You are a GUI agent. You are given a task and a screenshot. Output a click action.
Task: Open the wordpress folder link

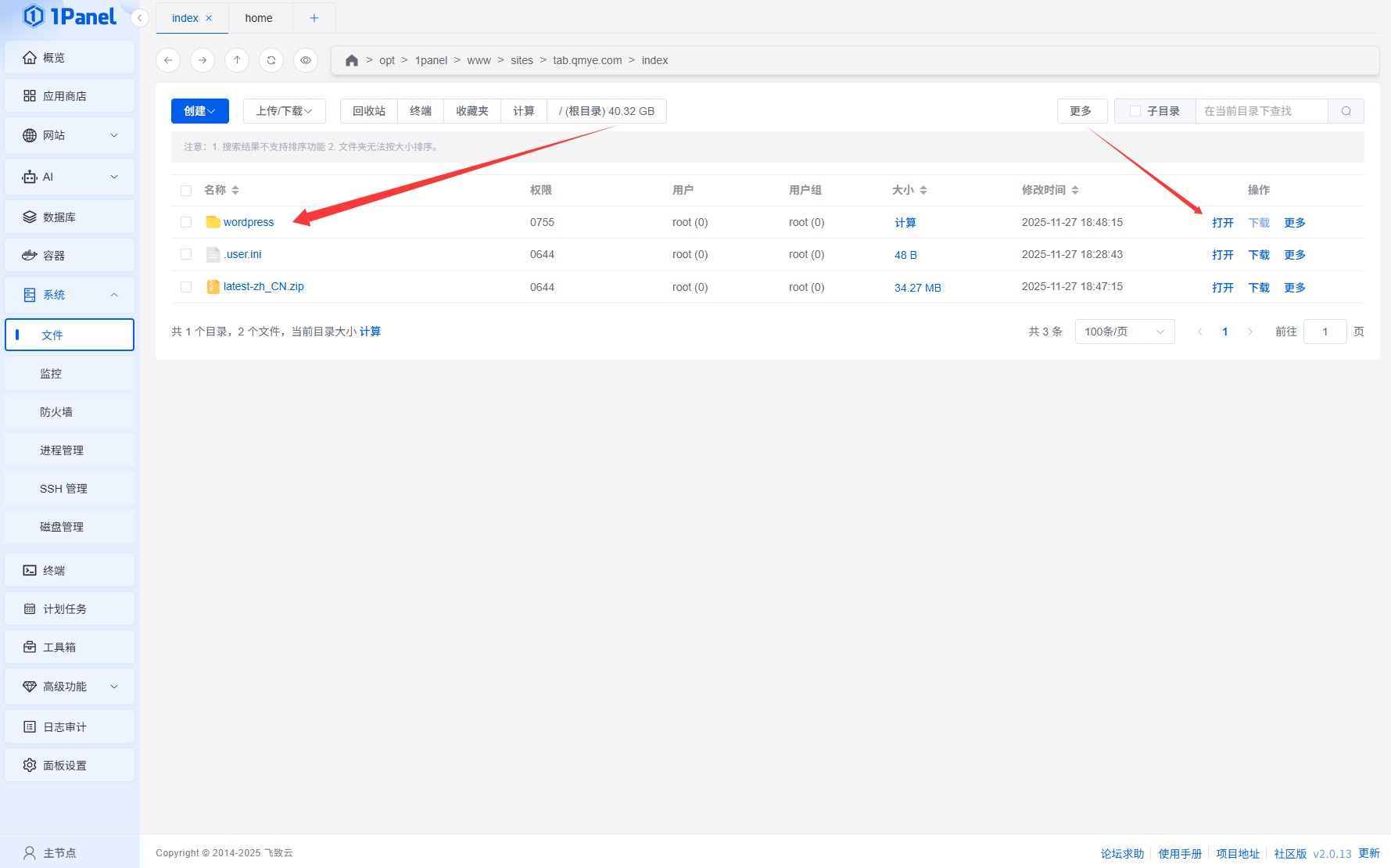(x=249, y=222)
